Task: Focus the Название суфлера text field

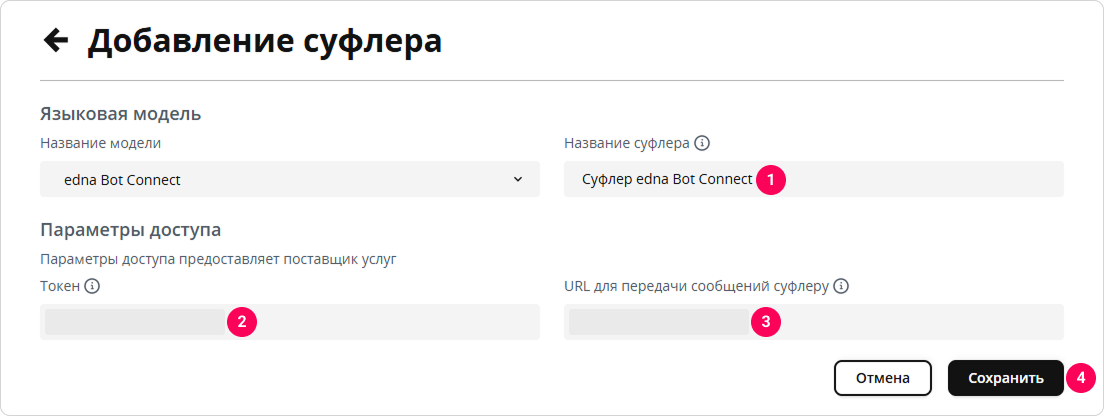Action: [814, 179]
